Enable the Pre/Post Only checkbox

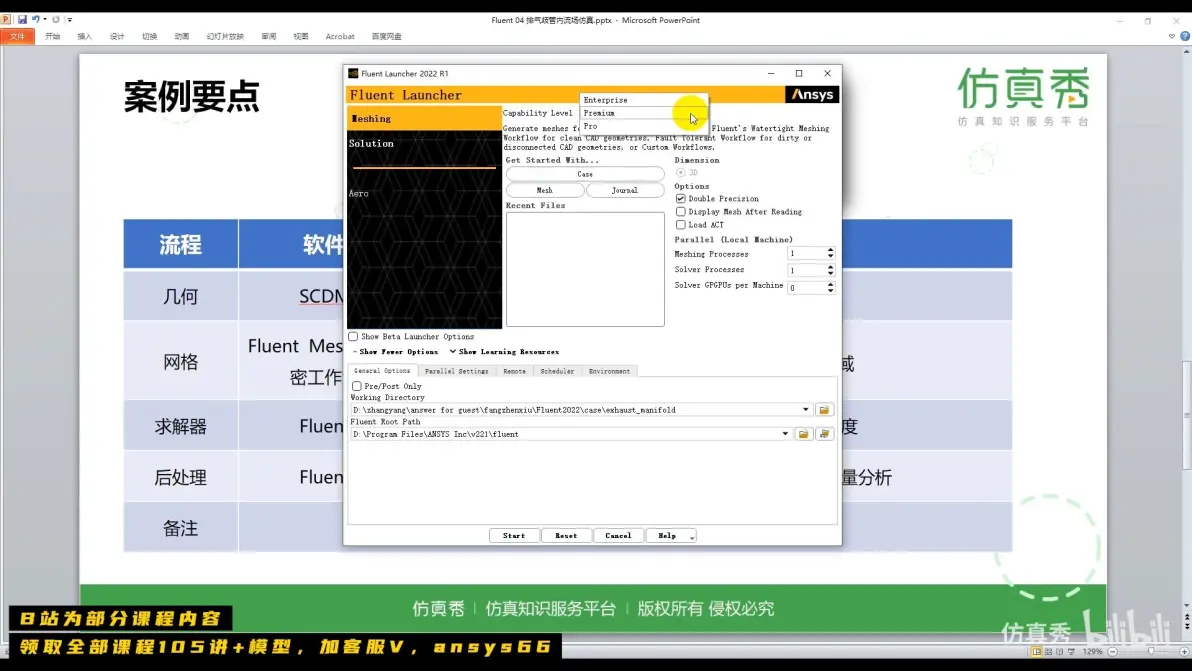[357, 386]
